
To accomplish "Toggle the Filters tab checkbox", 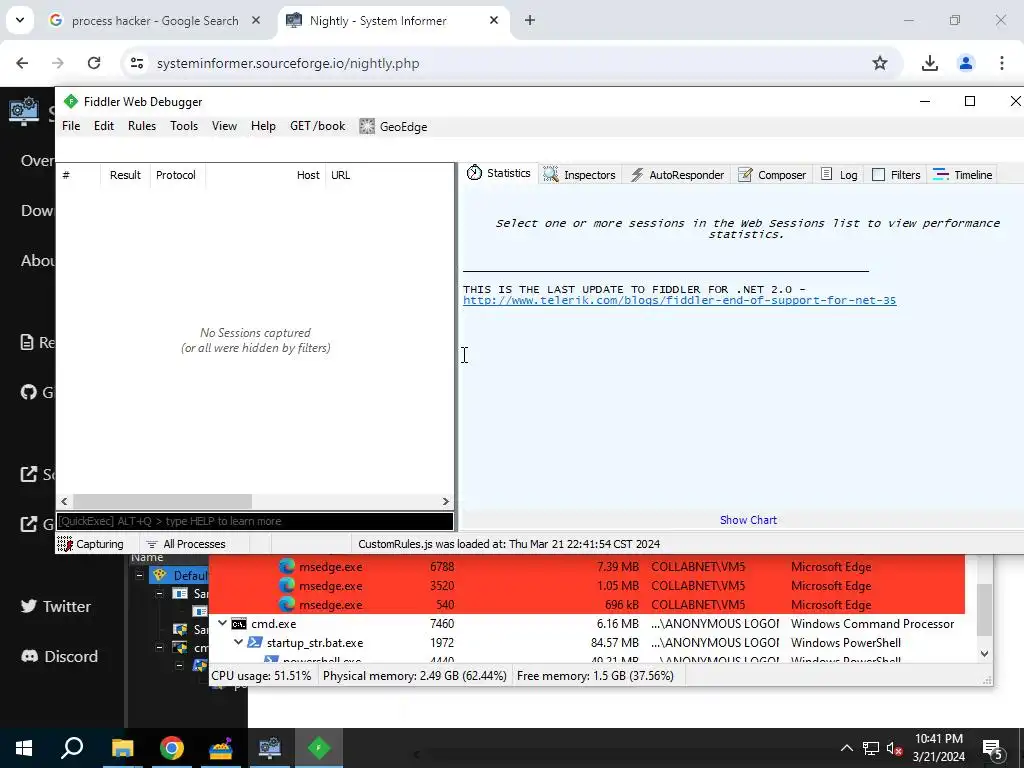I will tap(878, 174).
